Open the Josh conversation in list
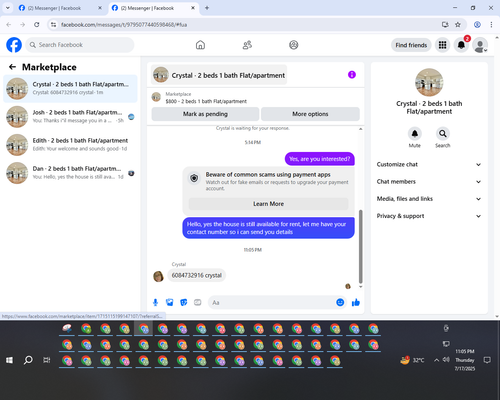This screenshot has height=400, width=500. [x=70, y=117]
